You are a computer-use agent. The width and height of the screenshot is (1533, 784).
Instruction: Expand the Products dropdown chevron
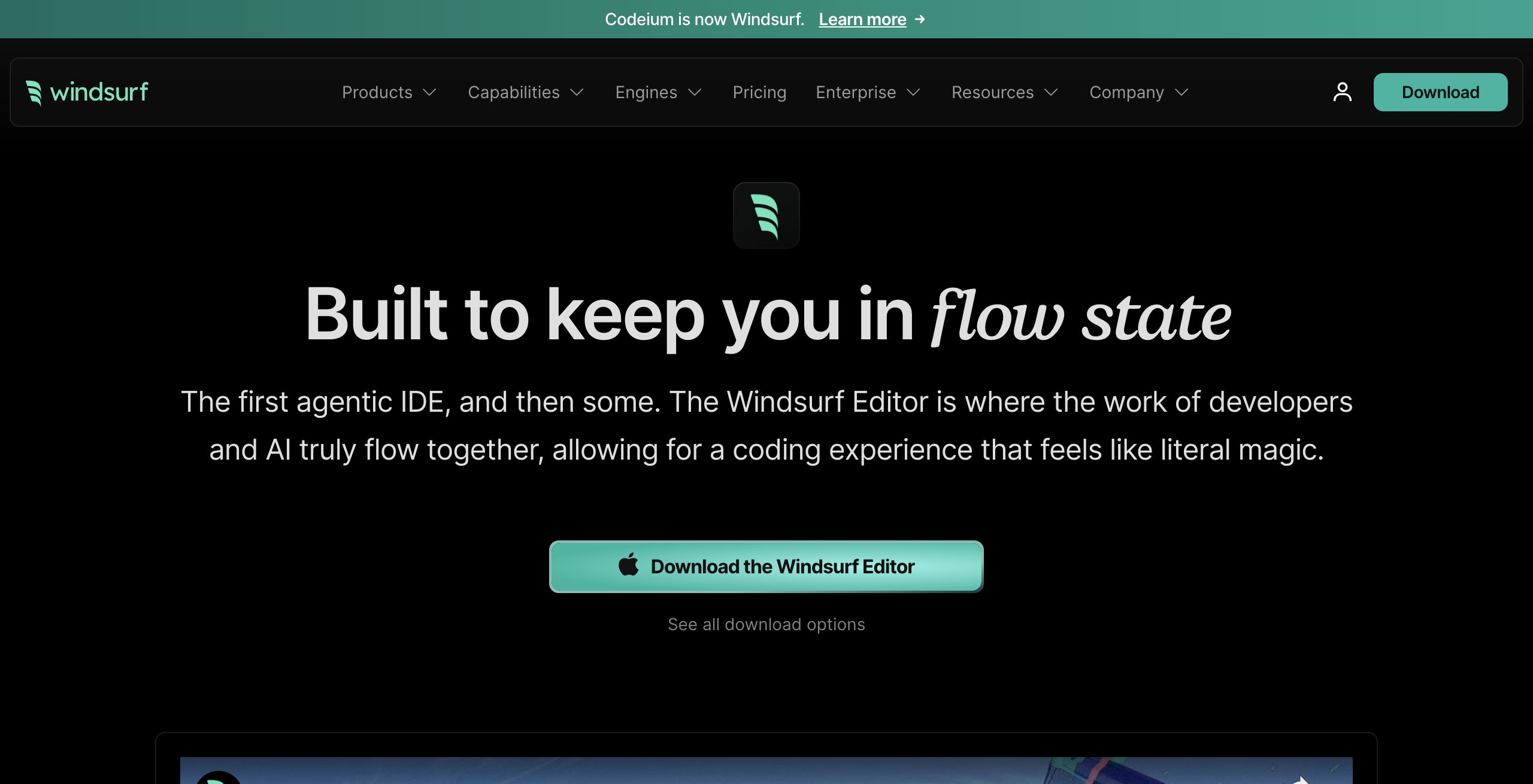coord(429,93)
